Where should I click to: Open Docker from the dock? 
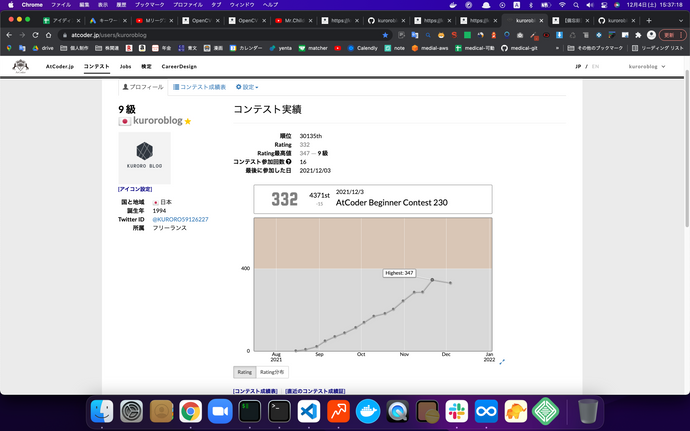(368, 412)
